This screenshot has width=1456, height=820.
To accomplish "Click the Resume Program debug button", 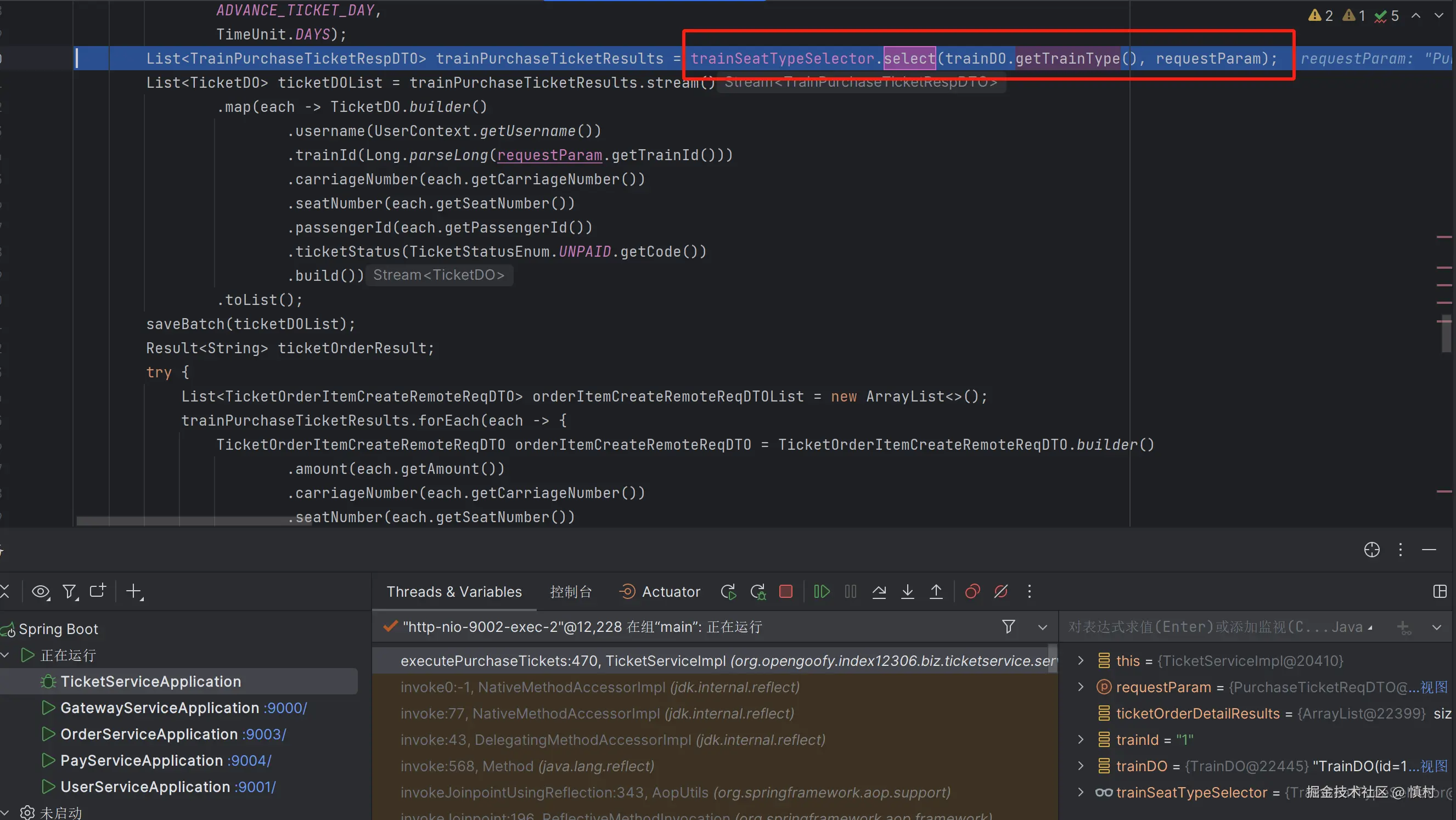I will 821,591.
